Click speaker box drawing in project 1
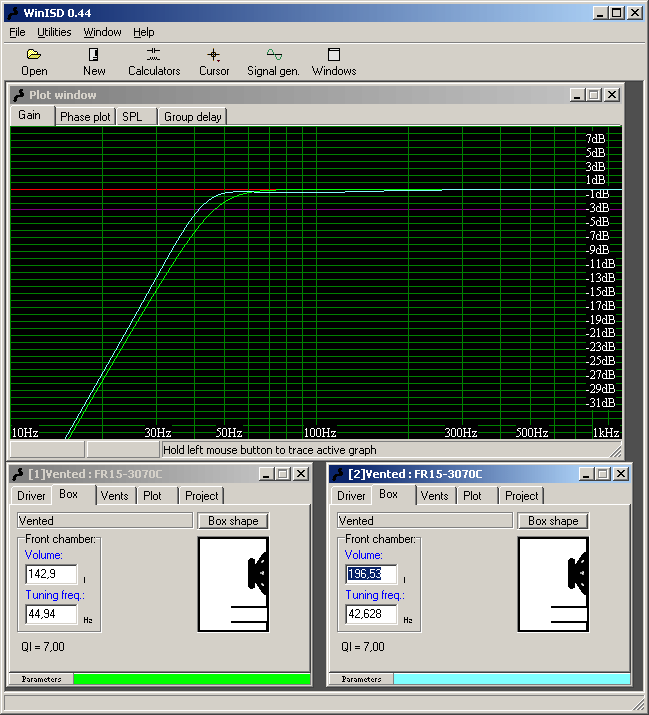The image size is (649, 715). (x=233, y=585)
